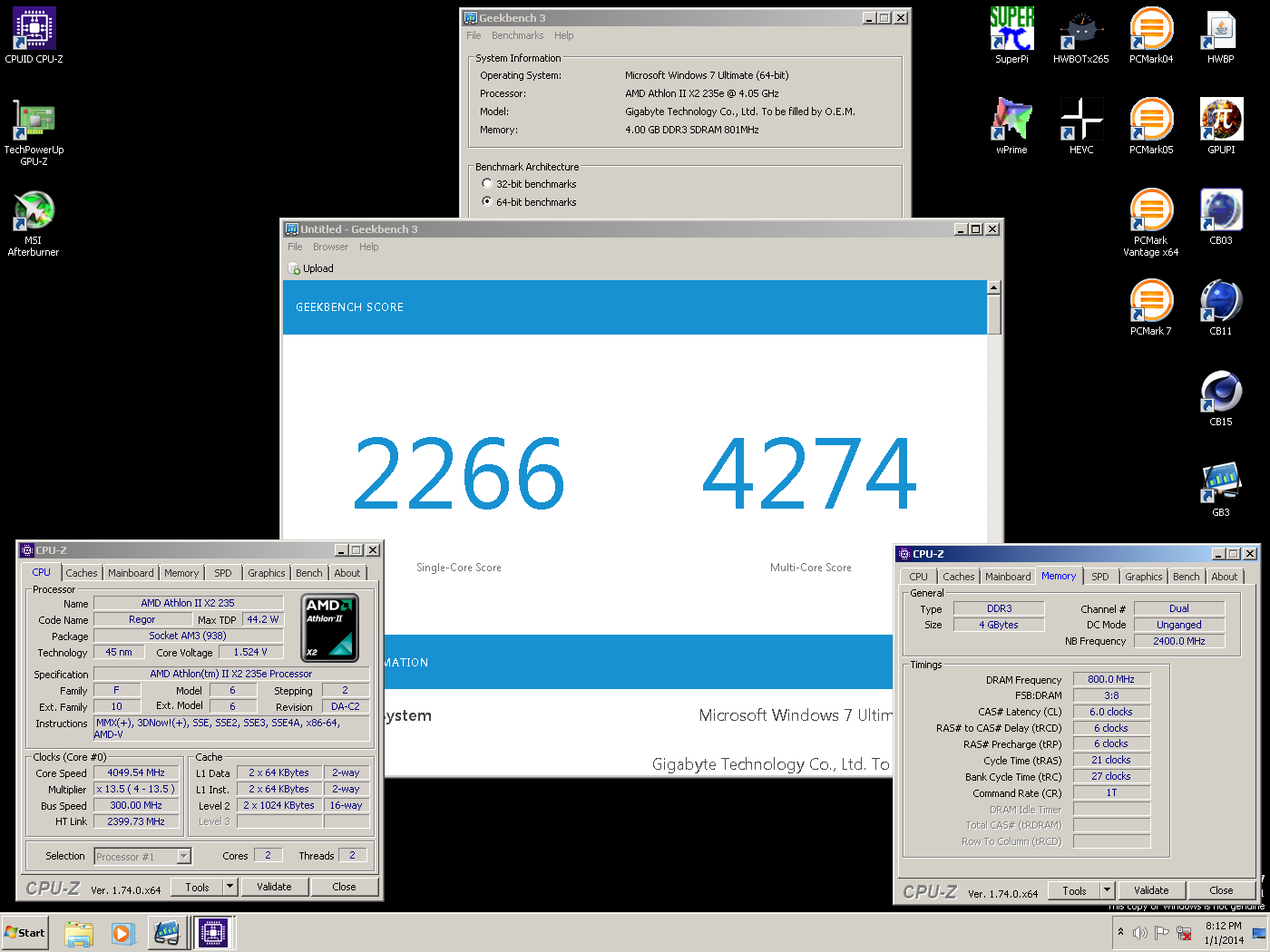The image size is (1270, 952).
Task: Open the CB03 Cinebench shortcut
Action: tap(1221, 218)
